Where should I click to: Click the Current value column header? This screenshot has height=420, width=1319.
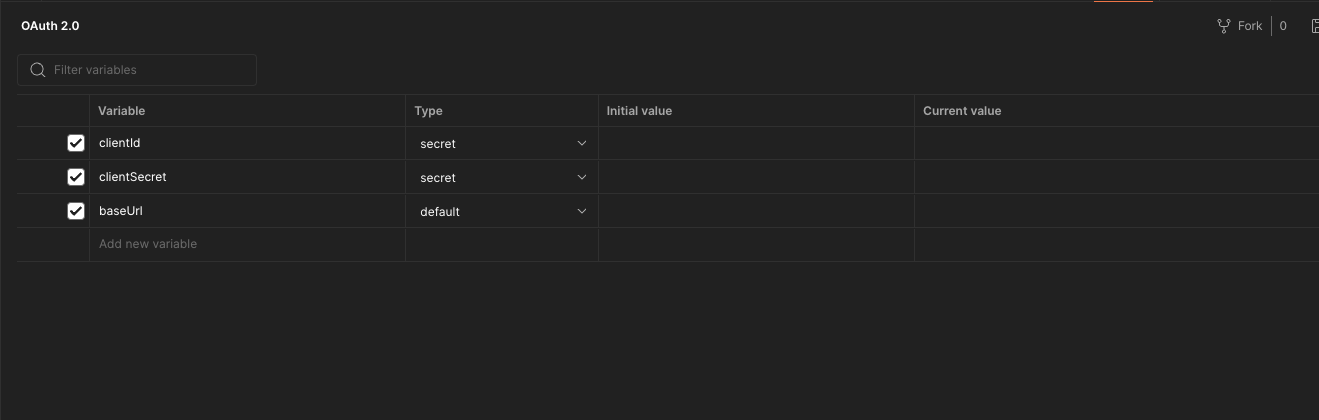pyautogui.click(x=962, y=111)
